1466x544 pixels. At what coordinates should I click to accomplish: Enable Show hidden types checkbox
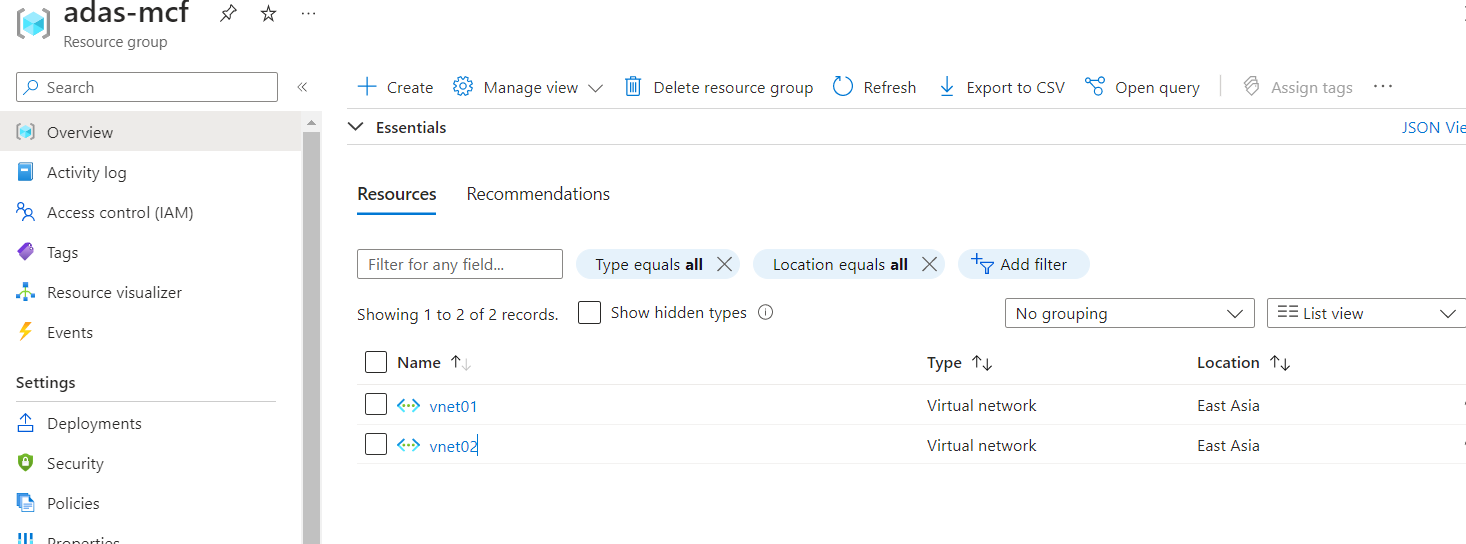tap(590, 312)
